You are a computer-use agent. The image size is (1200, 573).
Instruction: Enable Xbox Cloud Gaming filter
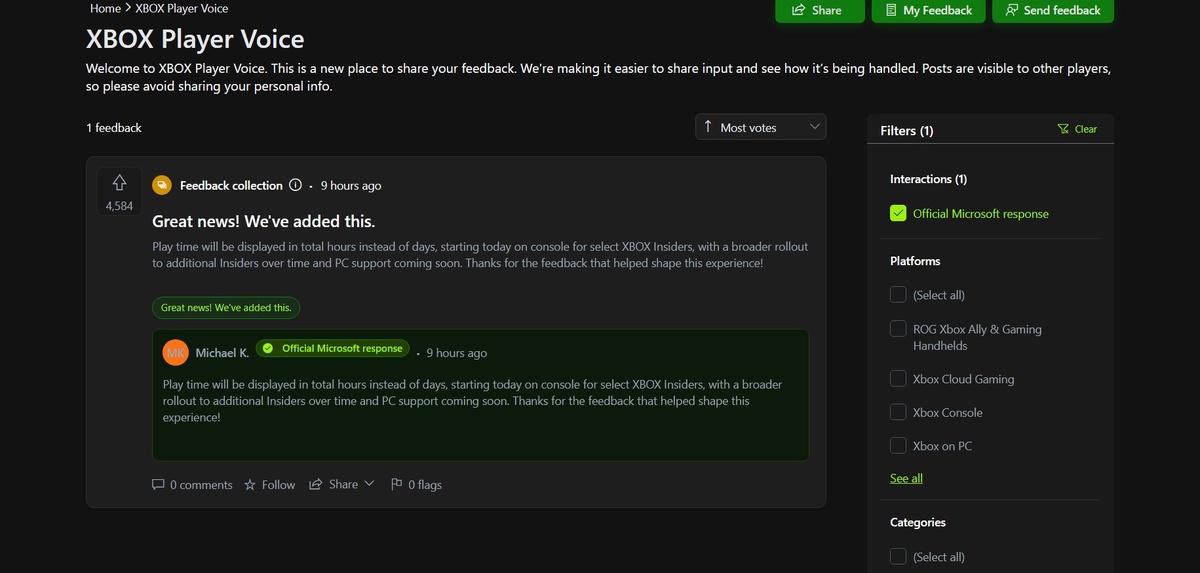(898, 379)
